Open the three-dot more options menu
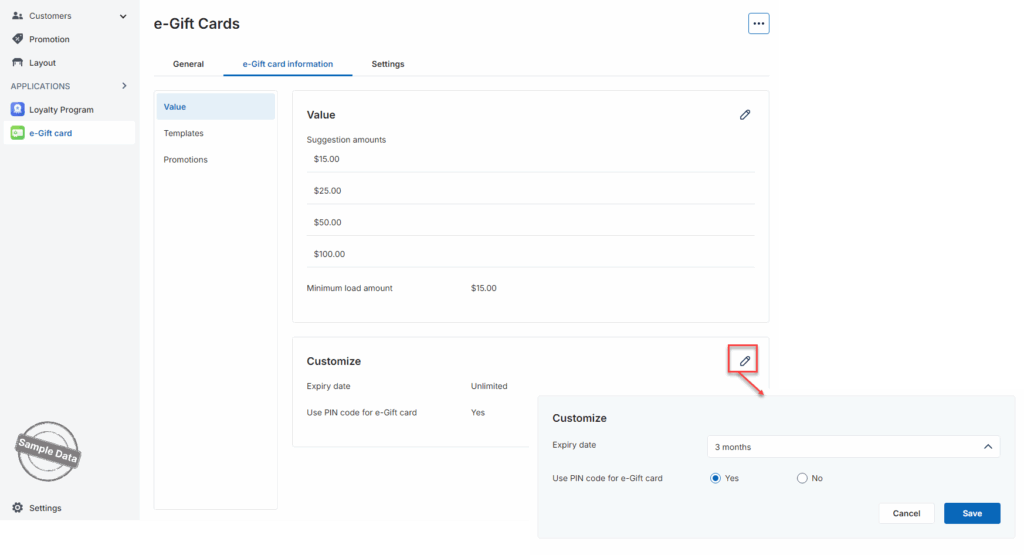This screenshot has height=555, width=1024. click(758, 23)
